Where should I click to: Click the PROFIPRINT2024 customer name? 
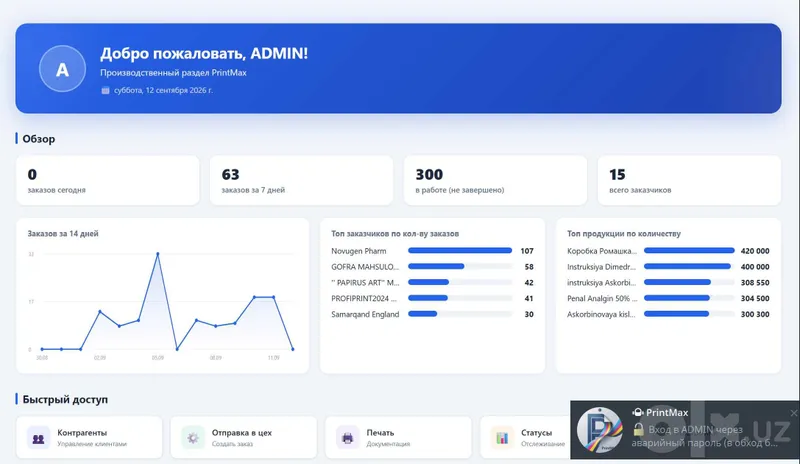tap(364, 299)
